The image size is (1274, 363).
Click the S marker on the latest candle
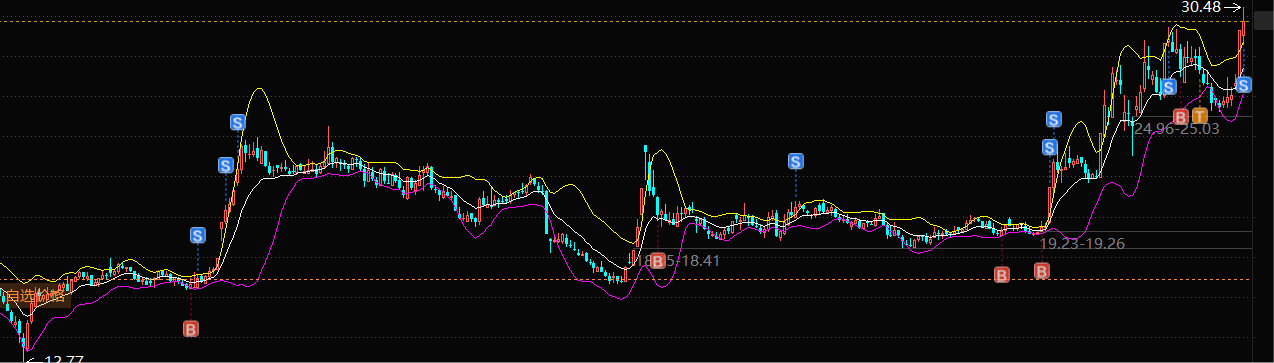1243,85
